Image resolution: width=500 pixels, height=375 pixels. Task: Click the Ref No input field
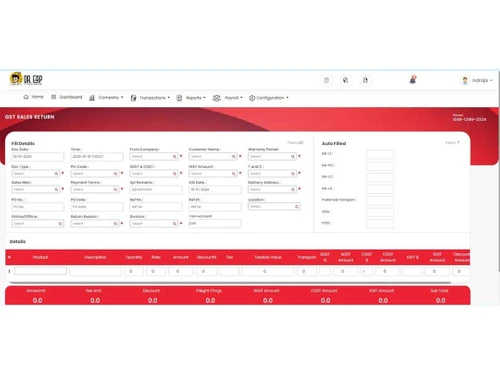tap(156, 207)
